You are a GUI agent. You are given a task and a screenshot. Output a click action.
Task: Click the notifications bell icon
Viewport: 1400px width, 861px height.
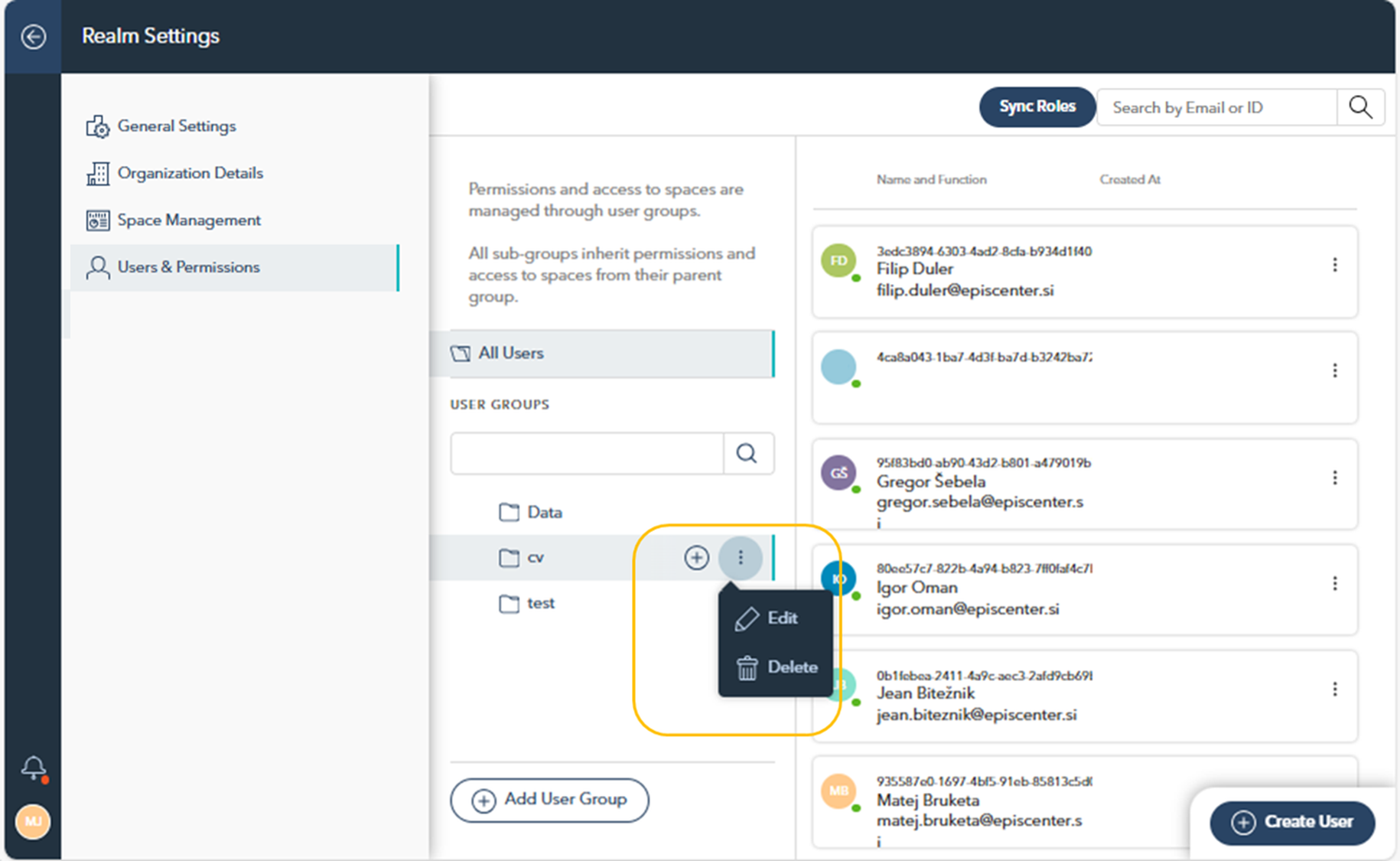coord(34,768)
